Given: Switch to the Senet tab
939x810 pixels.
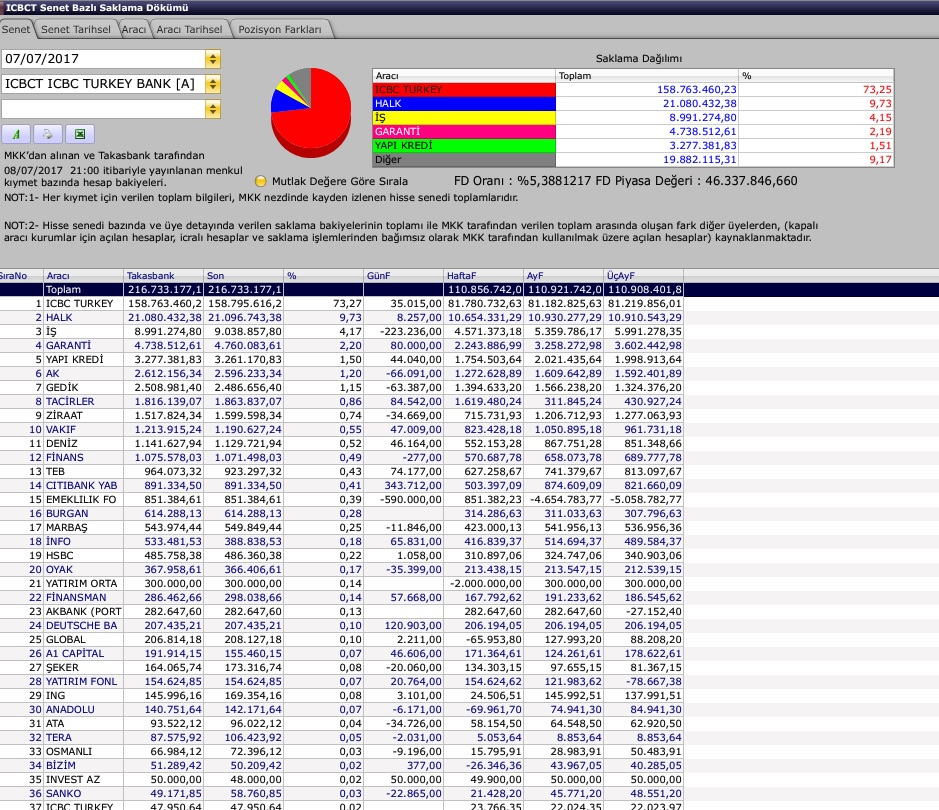Looking at the screenshot, I should click(16, 29).
